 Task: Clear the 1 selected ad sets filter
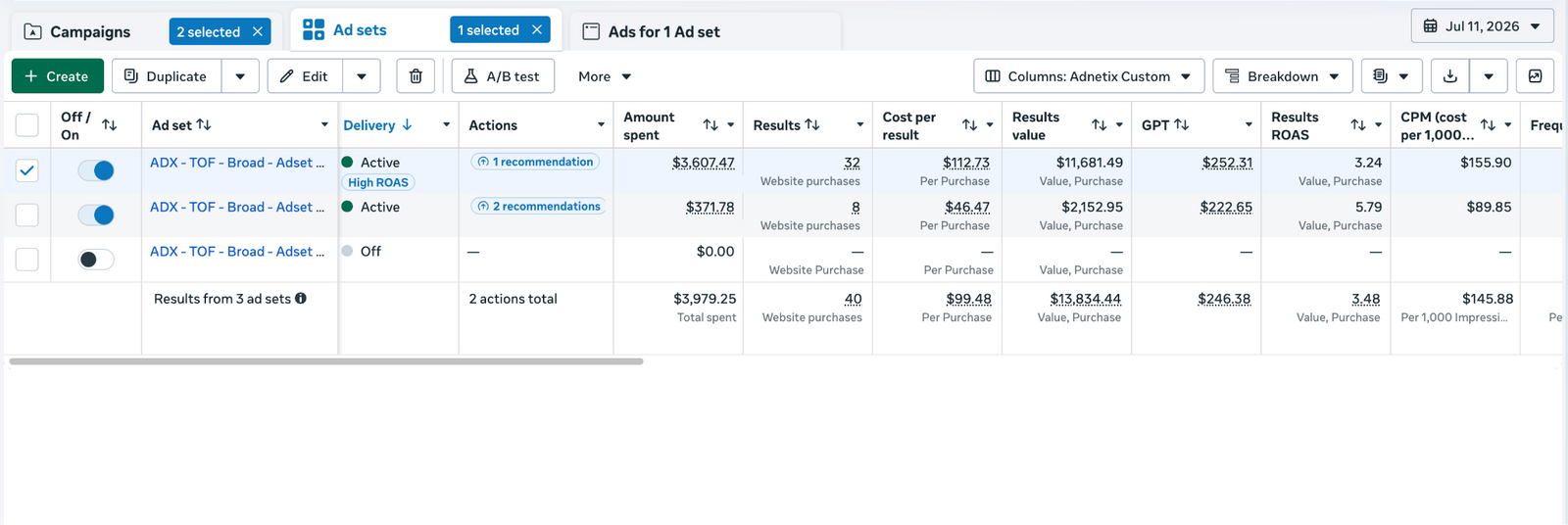[x=537, y=30]
